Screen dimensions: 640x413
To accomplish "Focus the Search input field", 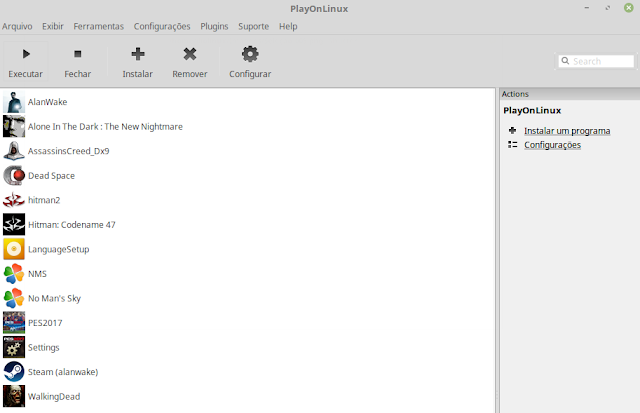I will coord(596,61).
